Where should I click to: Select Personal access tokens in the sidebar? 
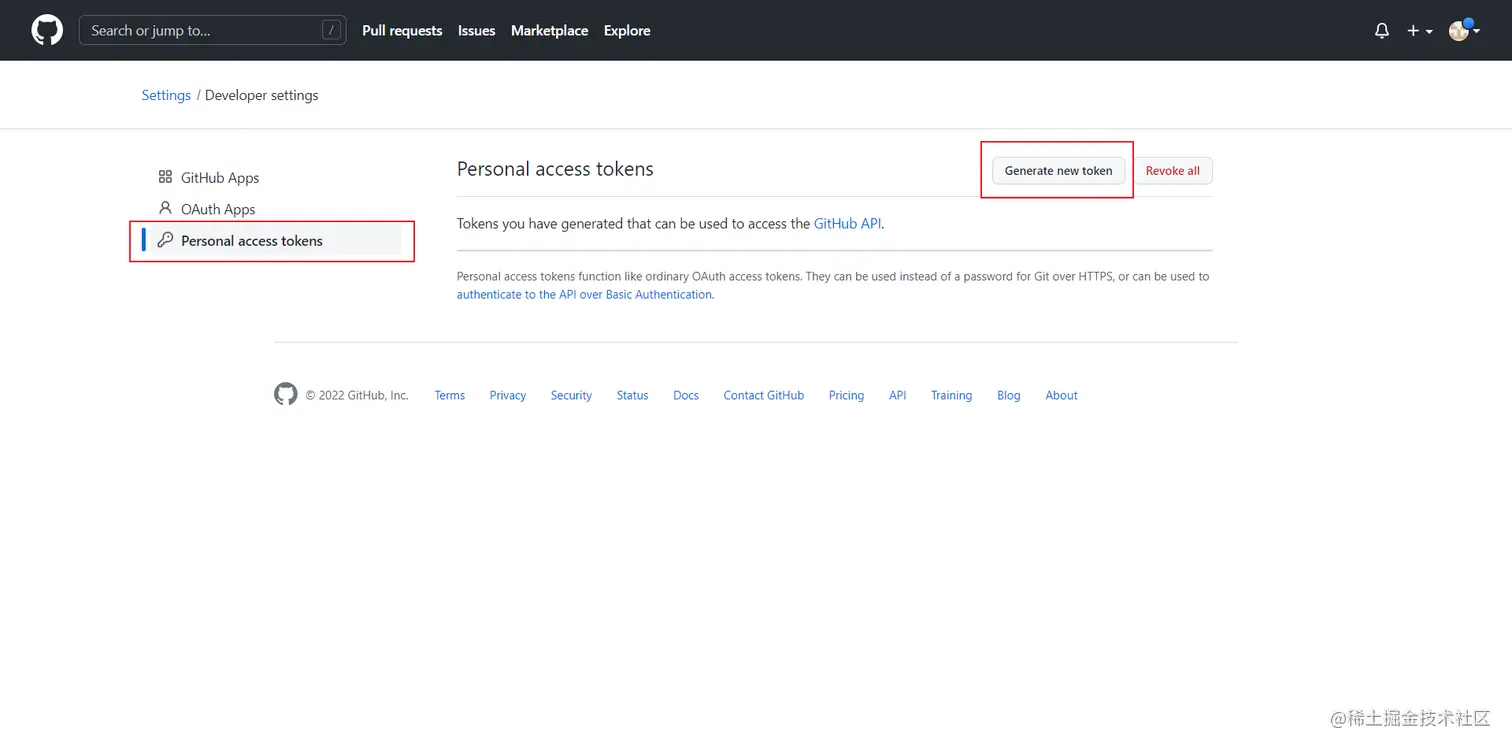click(271, 240)
